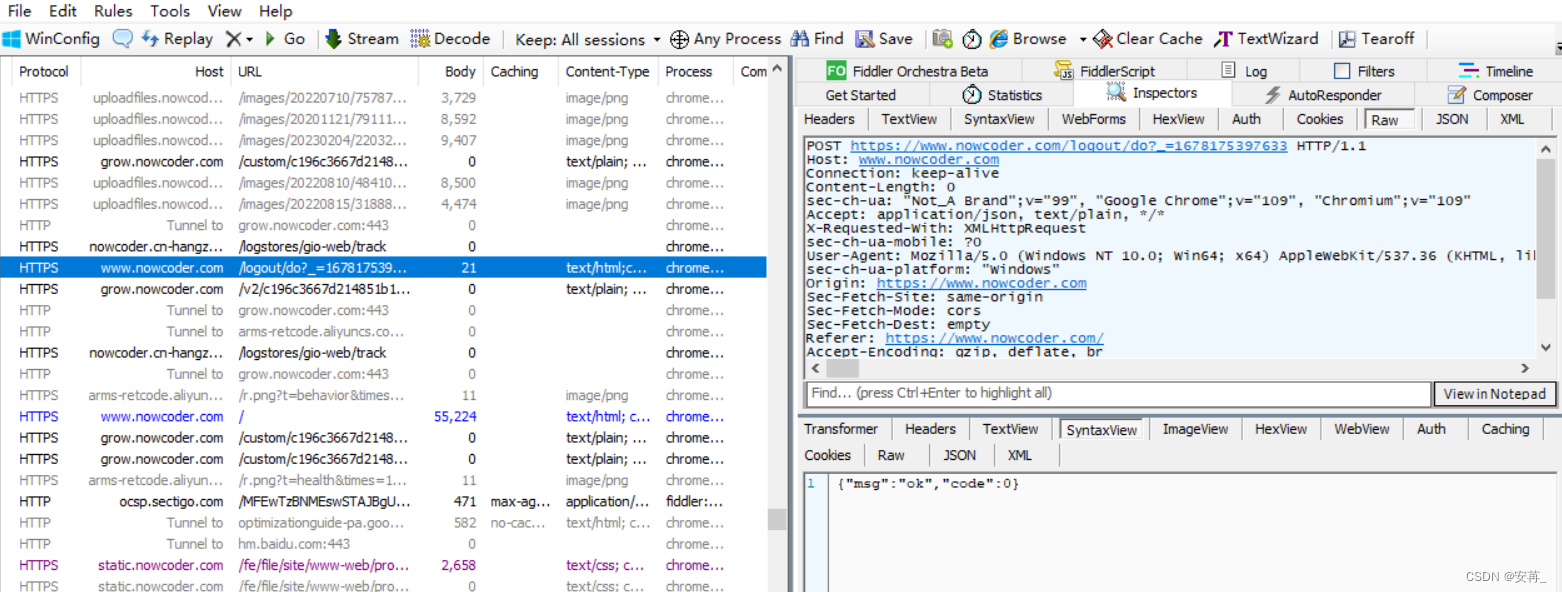The image size is (1562, 592).
Task: Click the Tearoff toolbar button
Action: pyautogui.click(x=1377, y=39)
